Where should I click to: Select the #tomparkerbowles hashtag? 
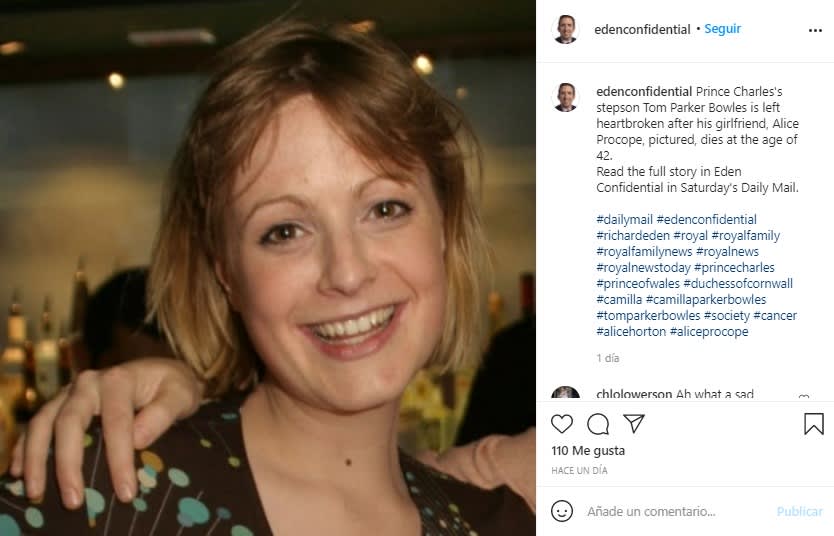coord(647,316)
